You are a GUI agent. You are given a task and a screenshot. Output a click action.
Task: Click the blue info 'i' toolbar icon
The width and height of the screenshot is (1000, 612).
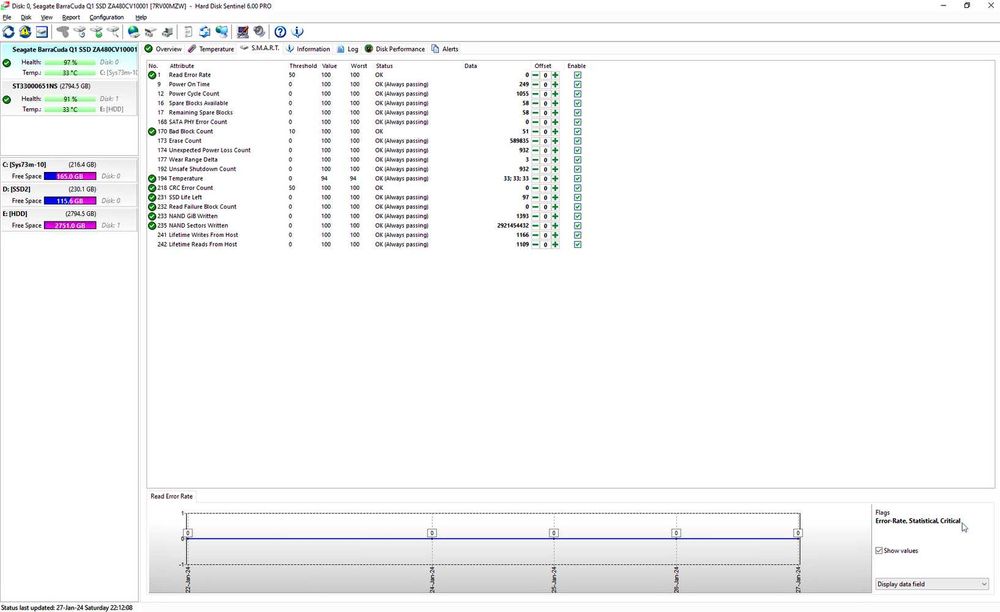(297, 31)
